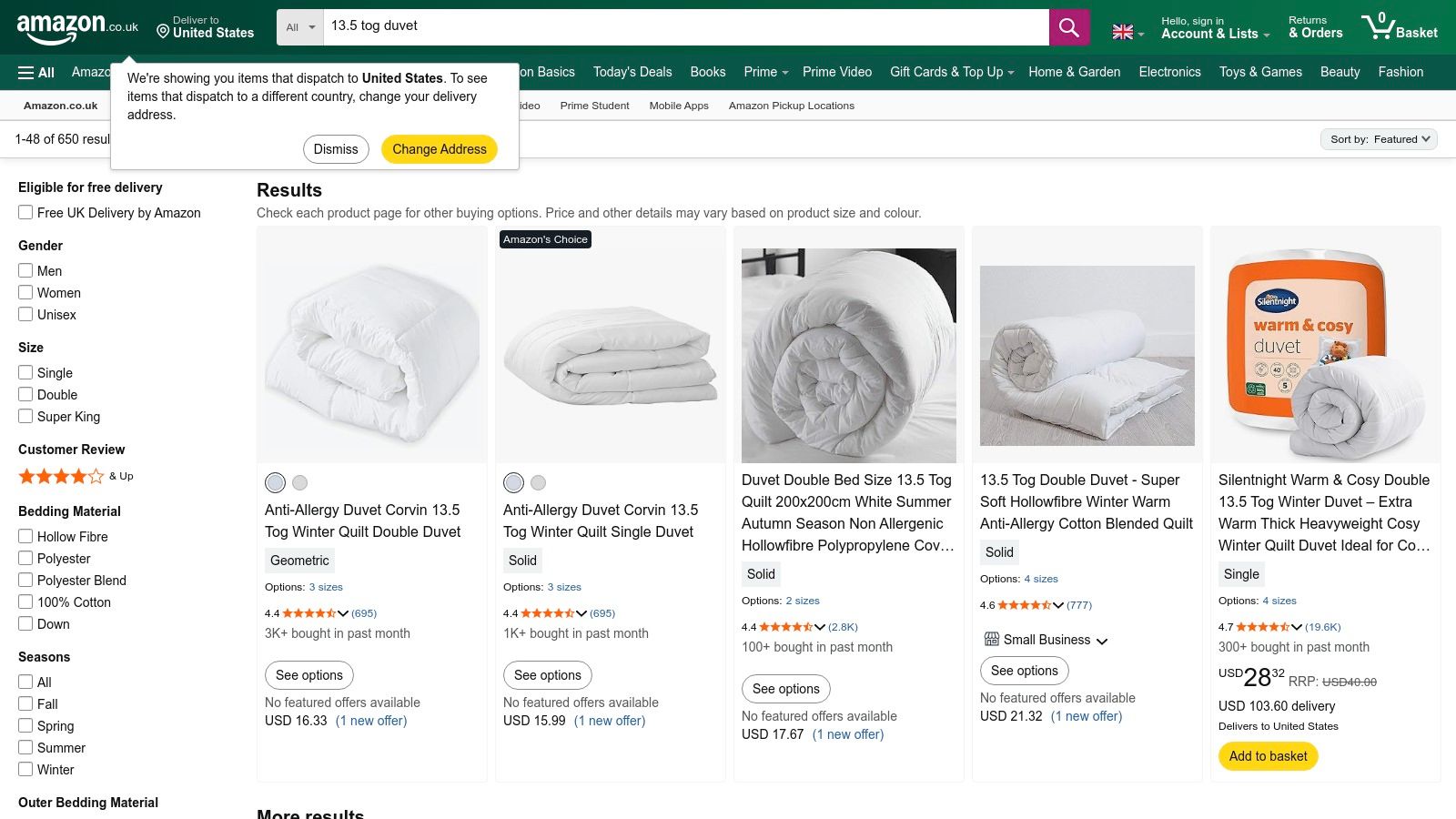Enable the Free UK Delivery by Amazon filter
Image resolution: width=1456 pixels, height=819 pixels.
(x=25, y=212)
